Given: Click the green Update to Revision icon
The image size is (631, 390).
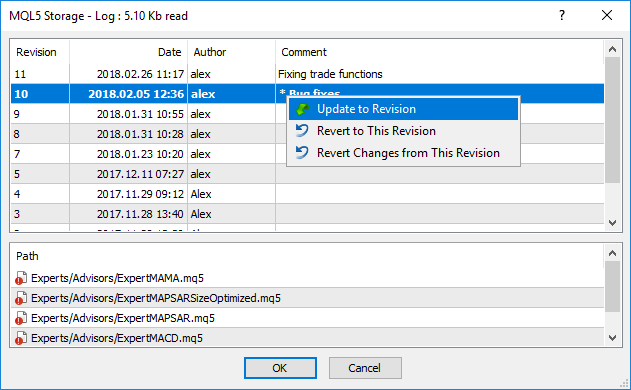Looking at the screenshot, I should point(302,109).
